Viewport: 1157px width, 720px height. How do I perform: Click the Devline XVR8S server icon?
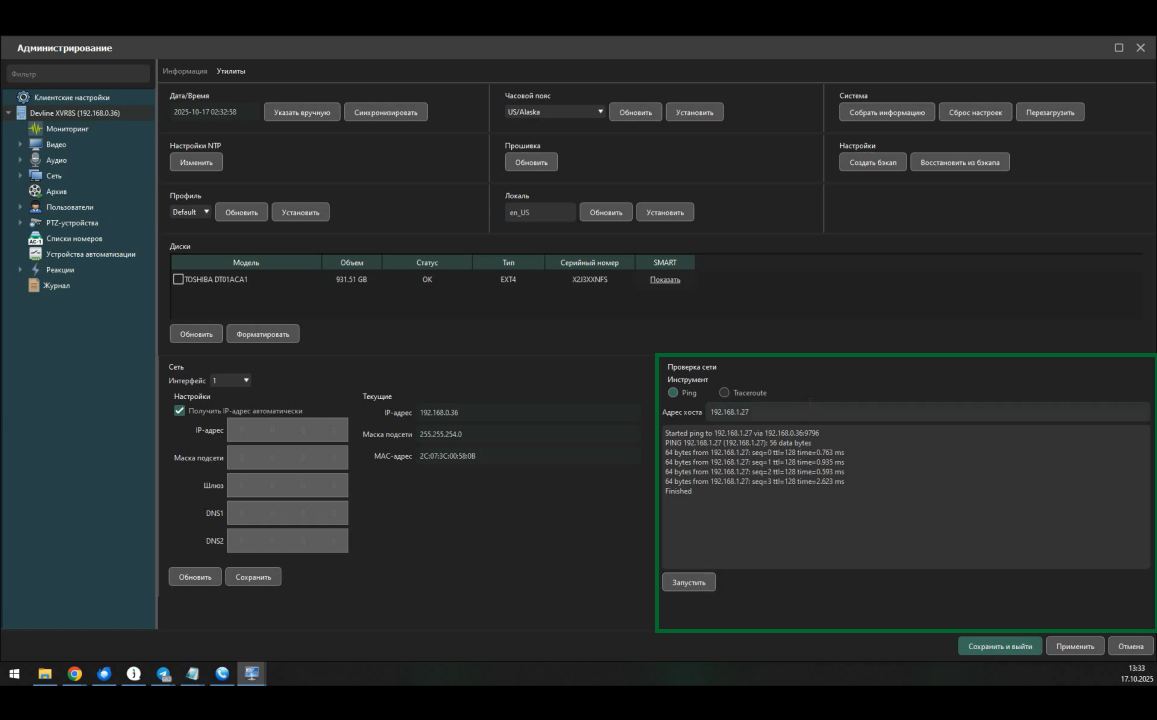(x=21, y=113)
